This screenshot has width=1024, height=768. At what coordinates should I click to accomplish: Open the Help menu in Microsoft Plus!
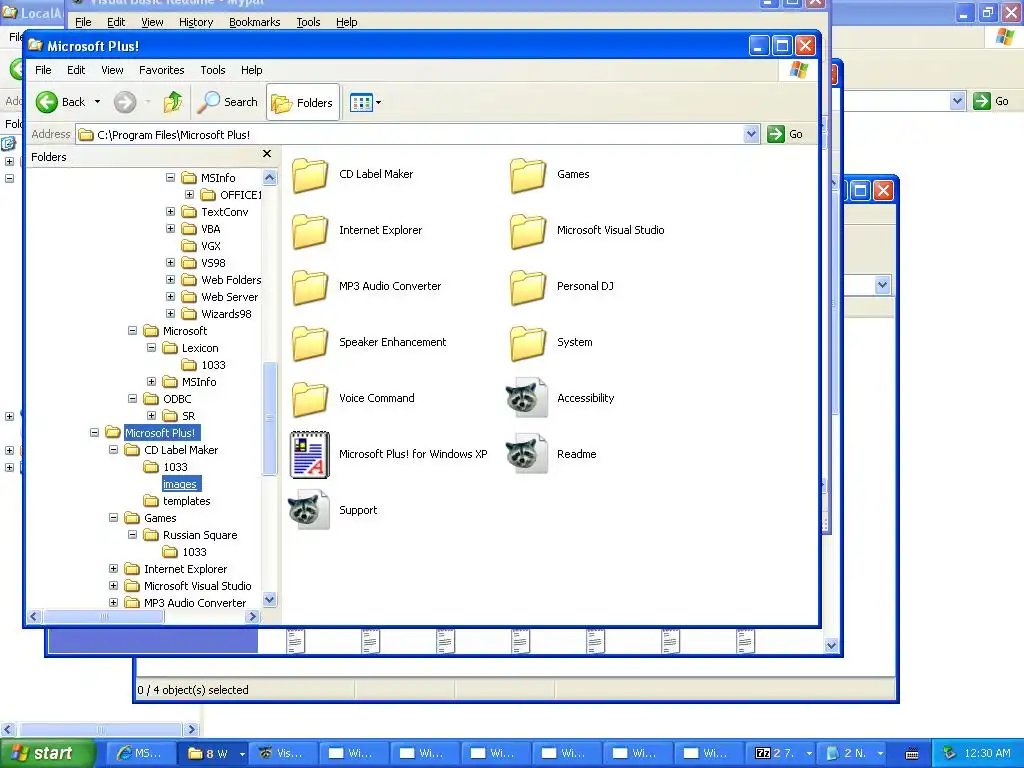click(251, 70)
